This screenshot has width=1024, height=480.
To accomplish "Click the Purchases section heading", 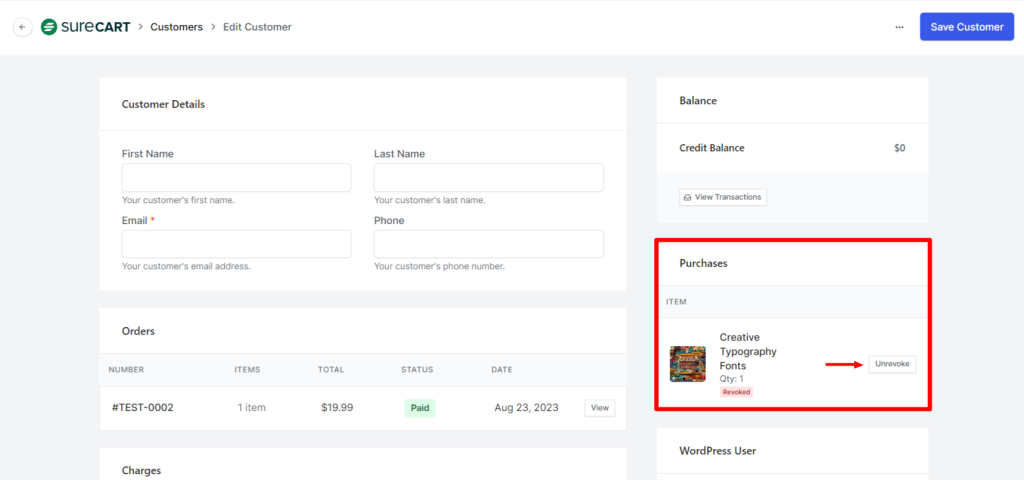I will [703, 263].
